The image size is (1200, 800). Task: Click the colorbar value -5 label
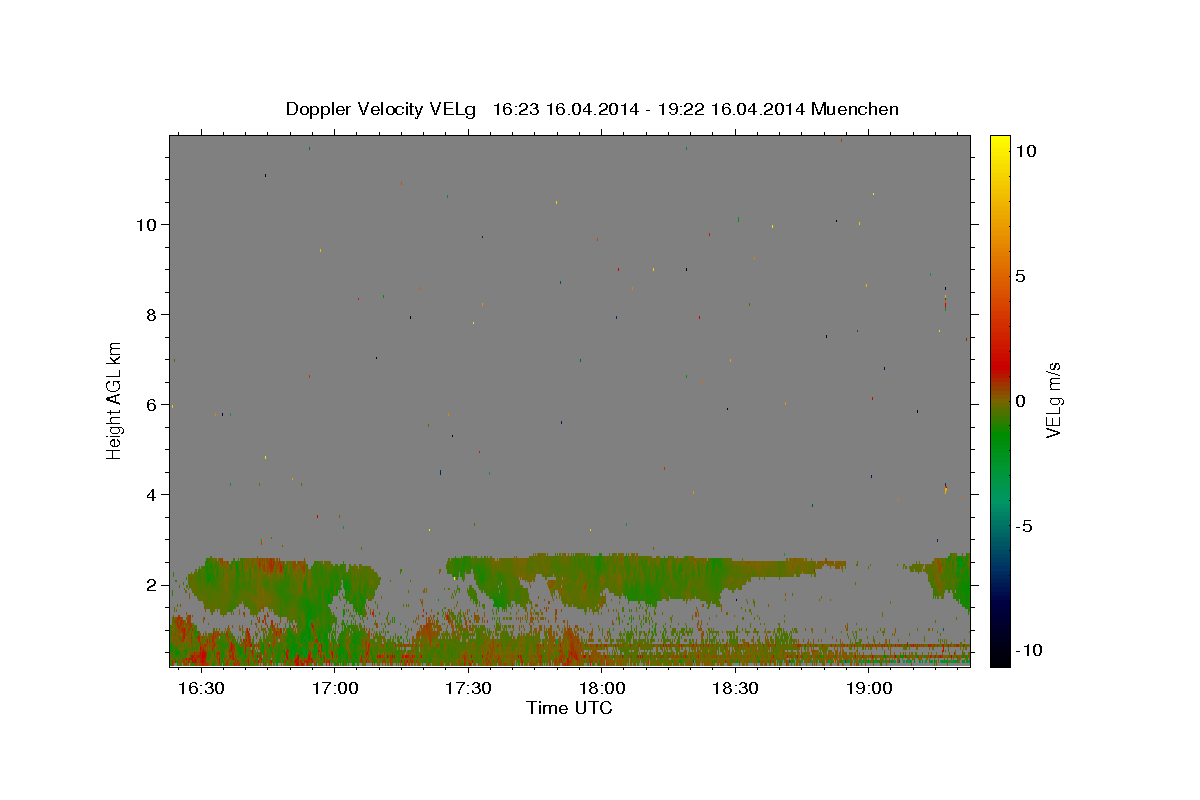click(1024, 526)
